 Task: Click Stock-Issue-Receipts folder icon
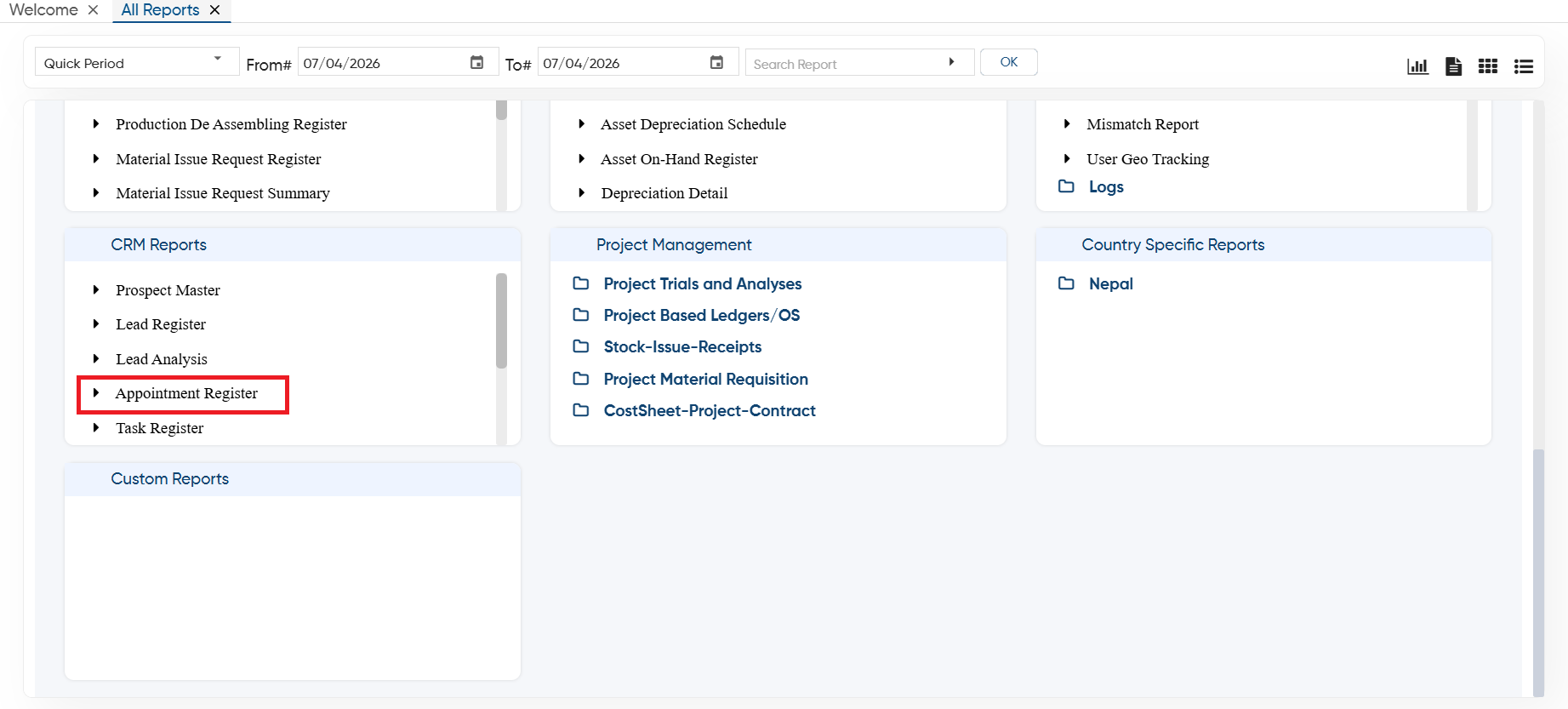pos(581,346)
